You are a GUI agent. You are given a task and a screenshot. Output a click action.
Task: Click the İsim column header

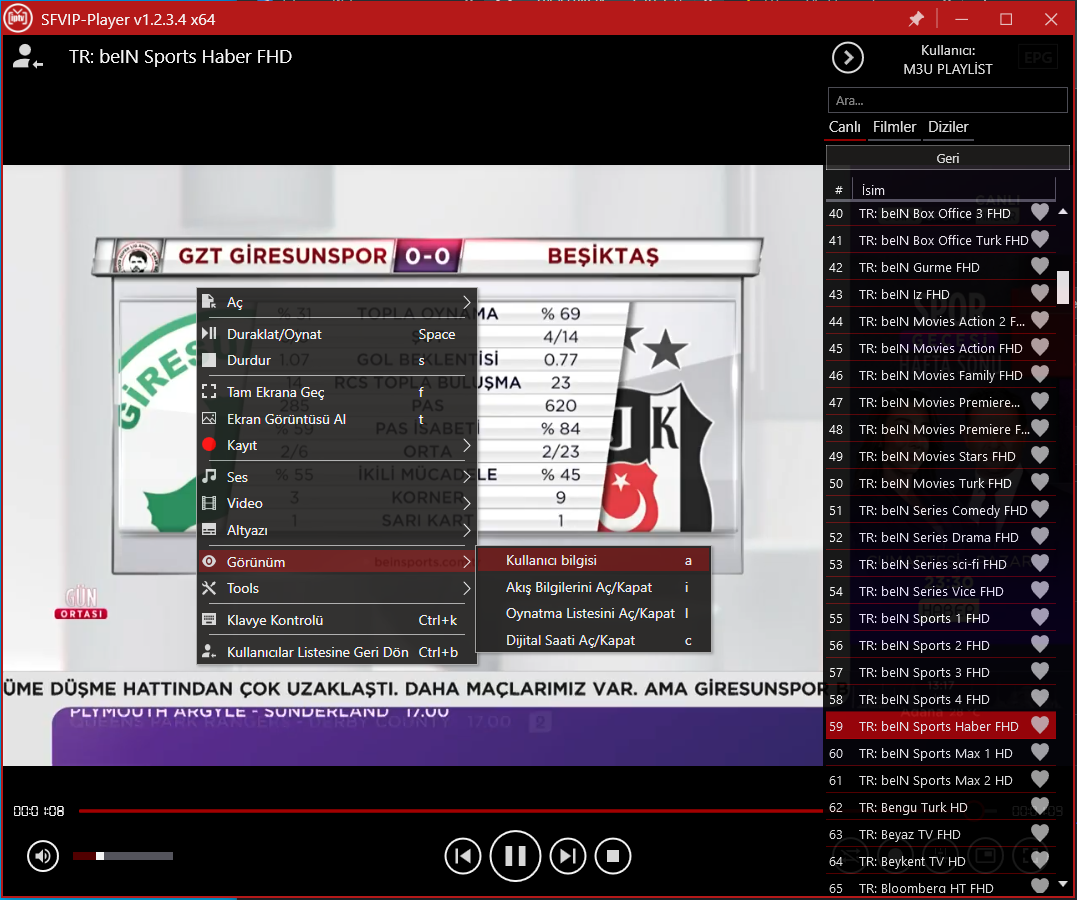pos(953,190)
